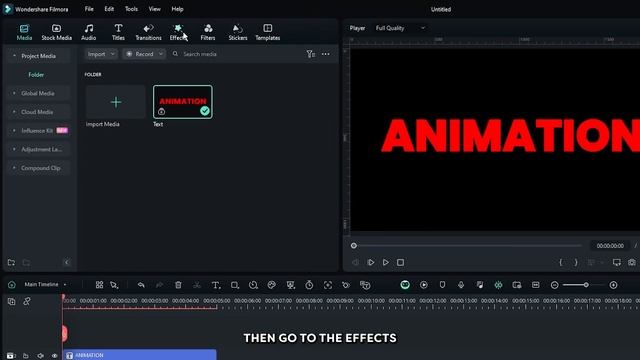Open the Import dropdown
The image size is (640, 360).
tap(101, 54)
